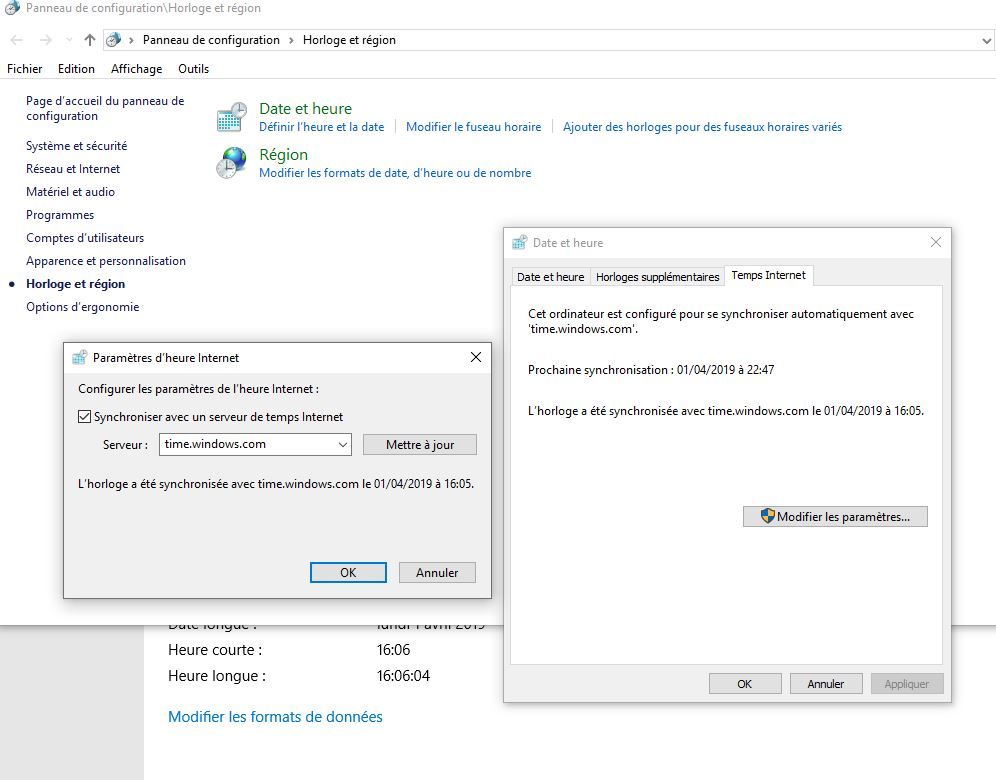
Task: Expand the address bar history dropdown
Action: coord(986,41)
